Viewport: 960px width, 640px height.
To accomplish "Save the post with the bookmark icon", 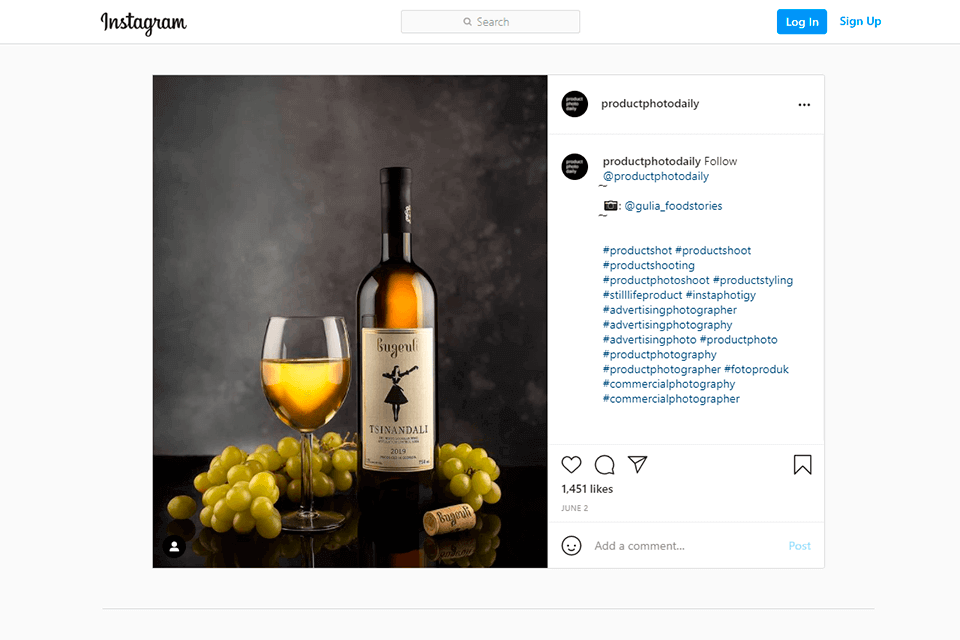I will pos(802,465).
